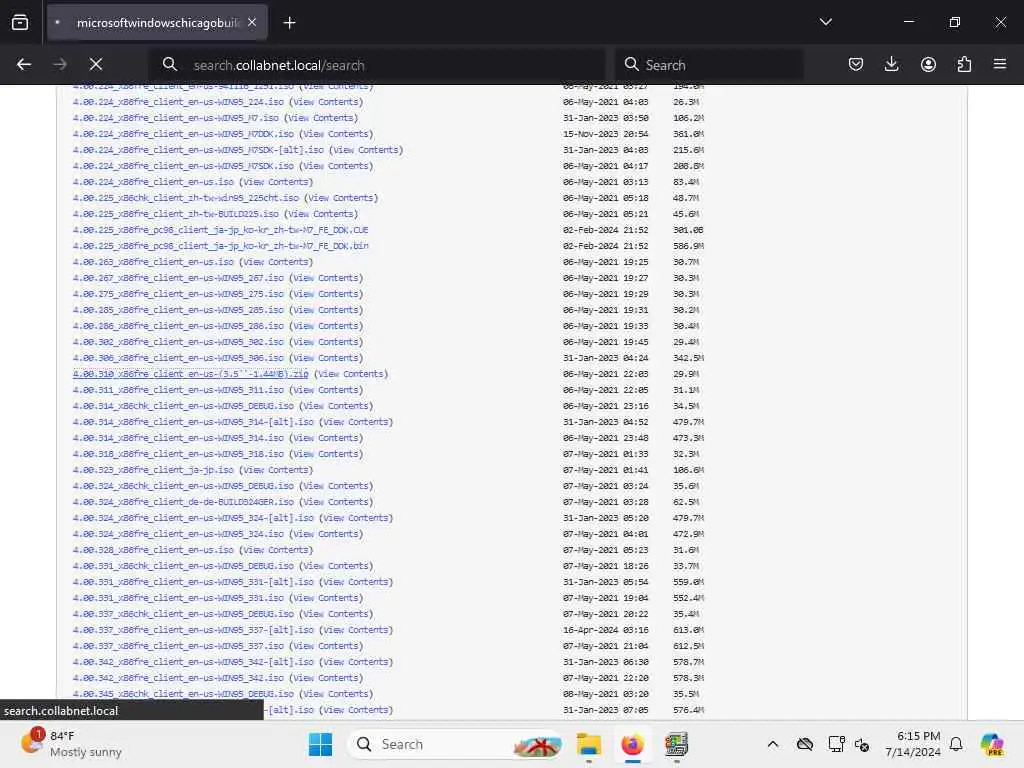
Task: Click the magnifier icon in the address bar
Action: [x=170, y=65]
